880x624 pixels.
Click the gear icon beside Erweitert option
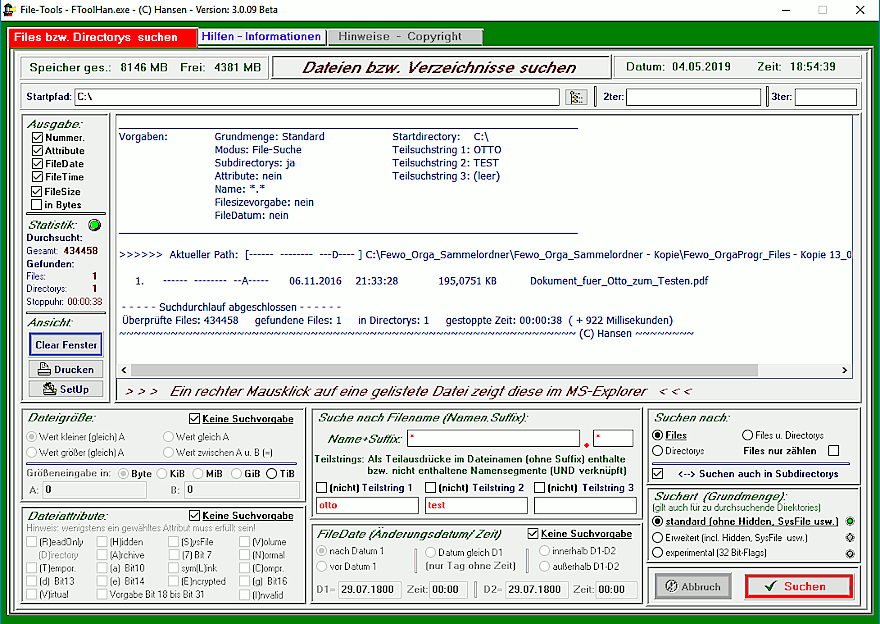coord(849,537)
